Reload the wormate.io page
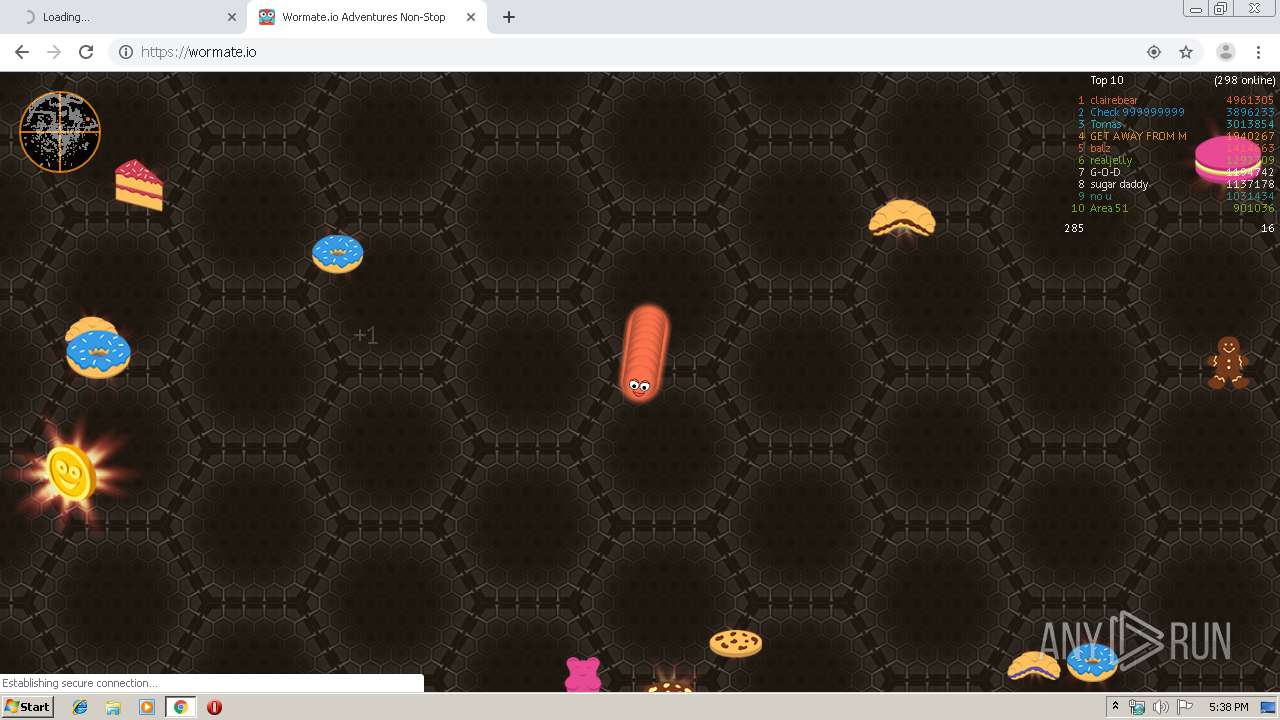 tap(86, 52)
